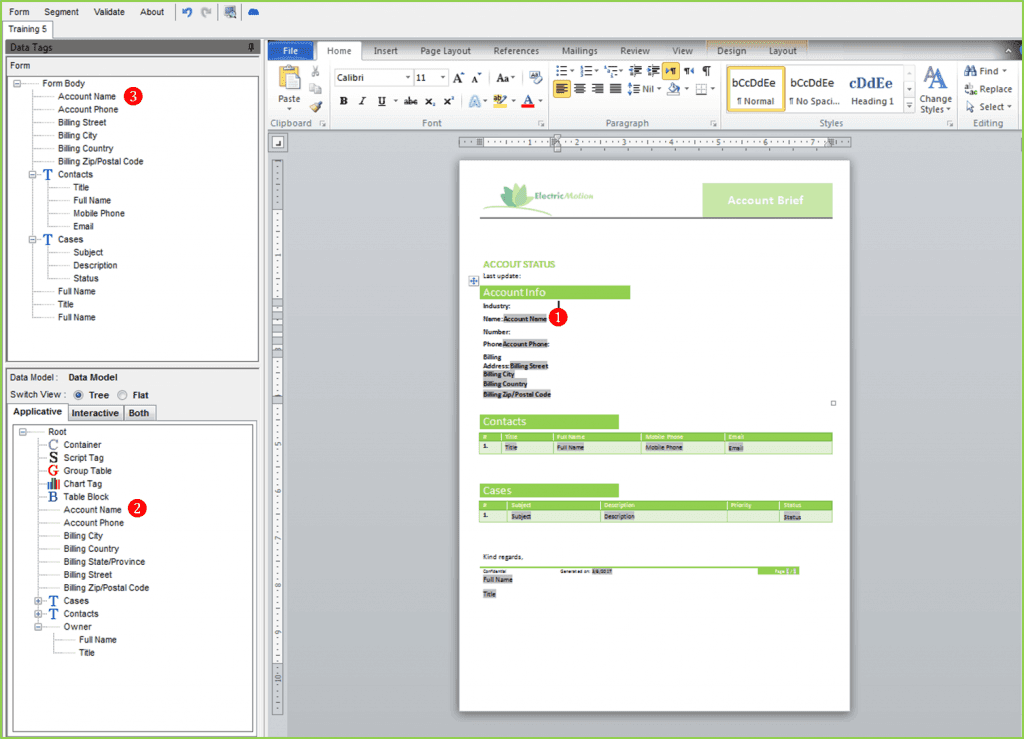
Task: Toggle Underline formatting
Action: 381,101
